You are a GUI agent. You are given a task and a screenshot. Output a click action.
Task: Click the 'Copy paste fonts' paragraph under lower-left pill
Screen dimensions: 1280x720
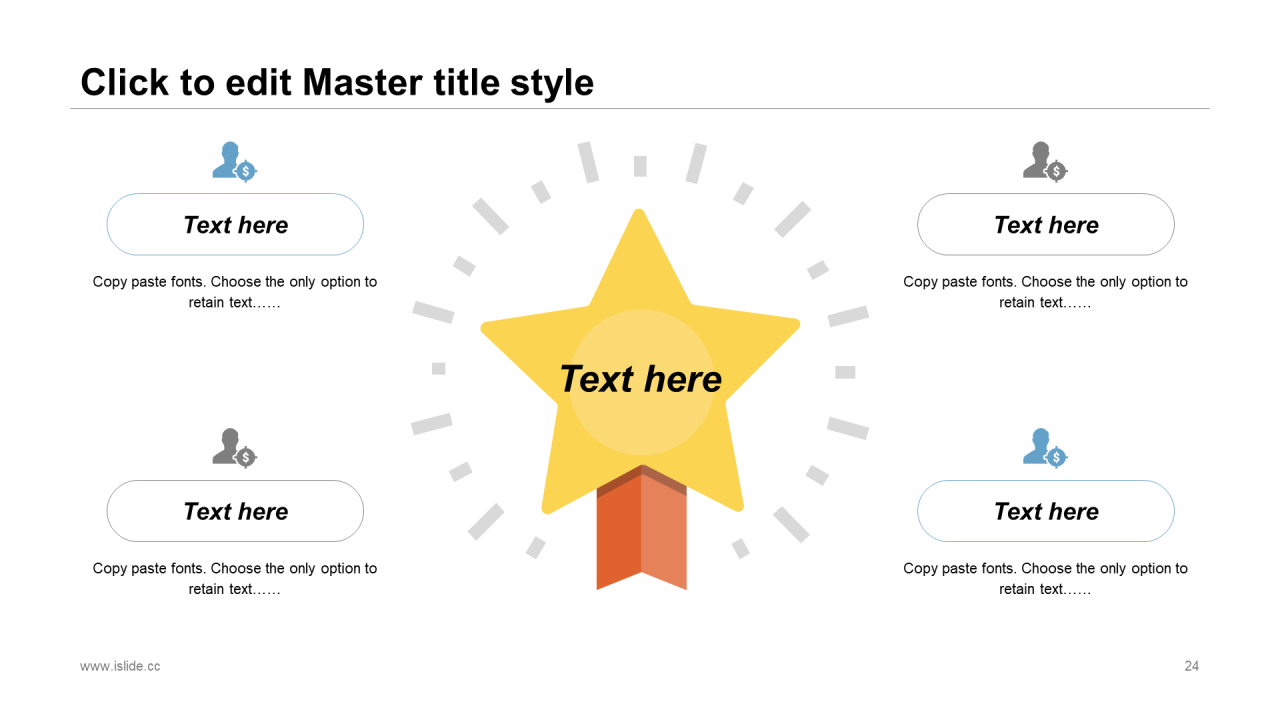[x=235, y=578]
